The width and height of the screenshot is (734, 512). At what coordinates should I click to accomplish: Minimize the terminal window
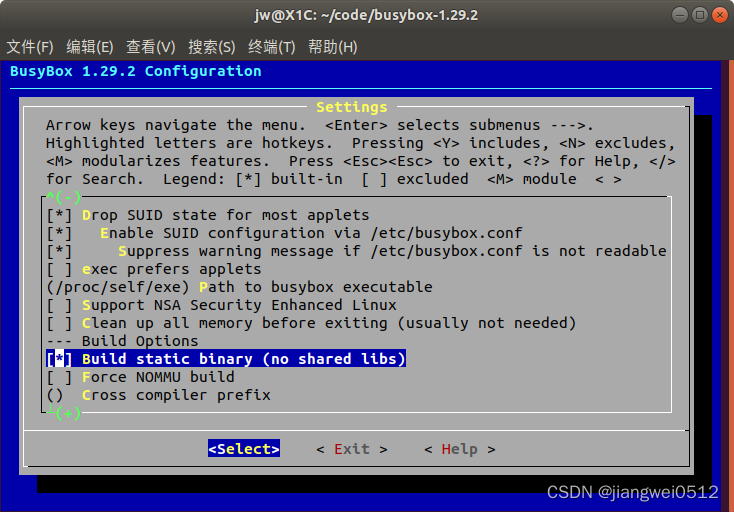pos(679,15)
